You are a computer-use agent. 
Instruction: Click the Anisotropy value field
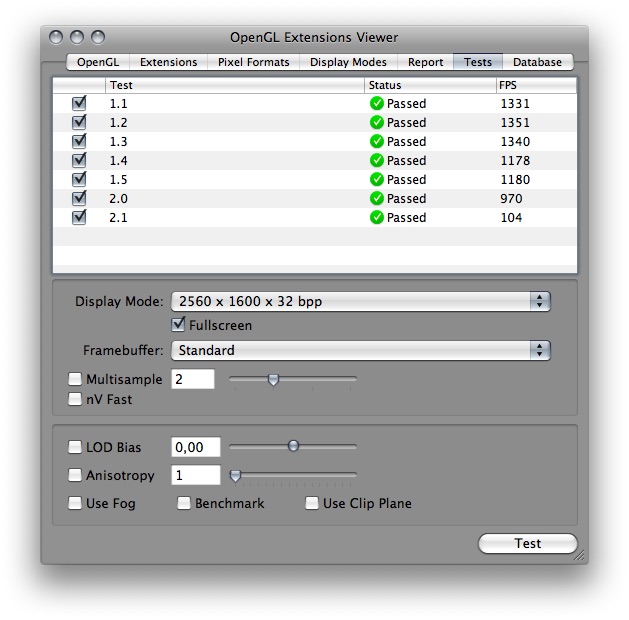pyautogui.click(x=196, y=475)
